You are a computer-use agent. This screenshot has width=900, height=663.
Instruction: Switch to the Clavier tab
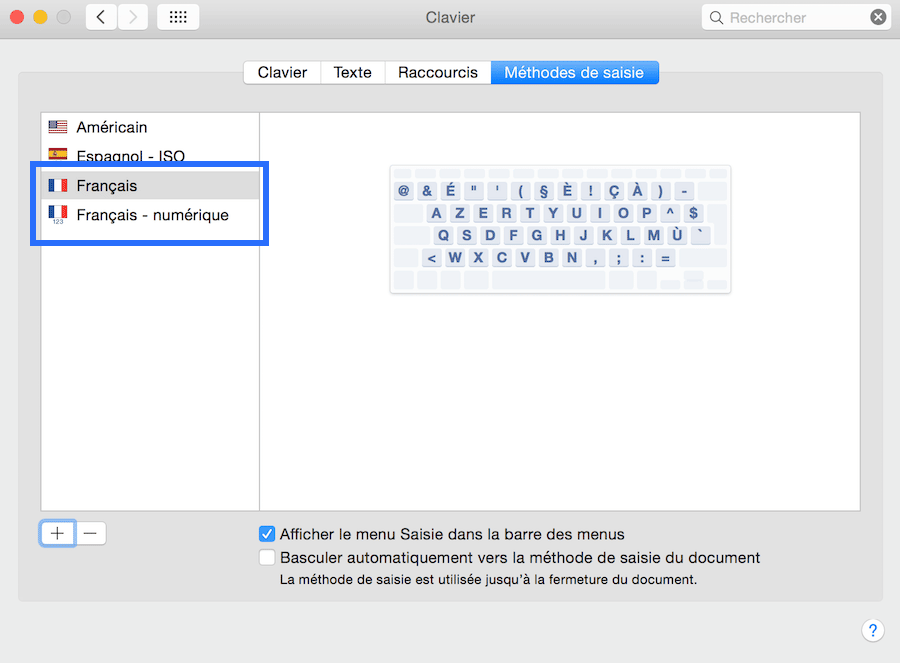tap(282, 72)
